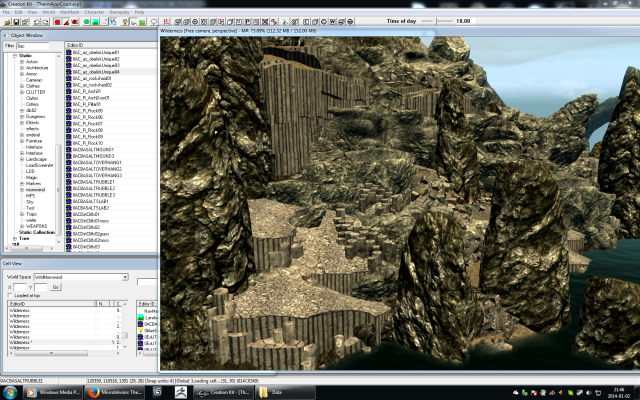The image size is (640, 400).
Task: Open the View menu
Action: (x=32, y=12)
